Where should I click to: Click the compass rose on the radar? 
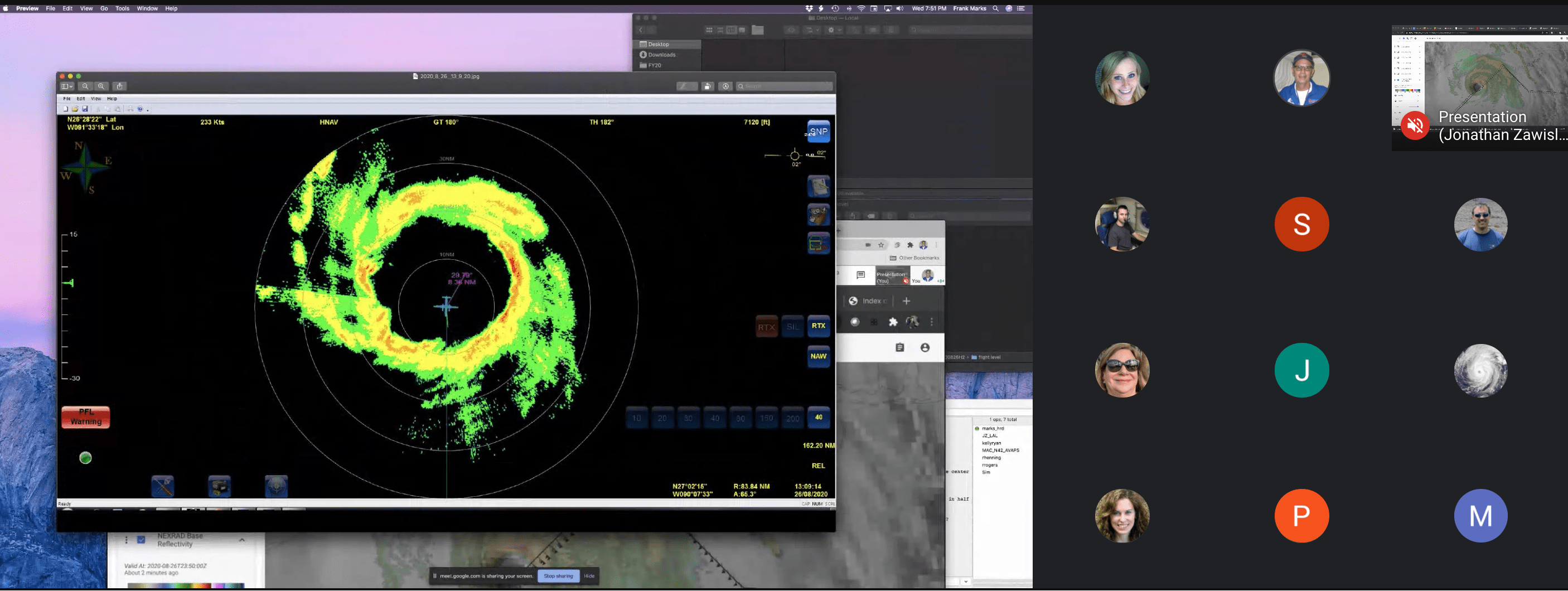(87, 167)
